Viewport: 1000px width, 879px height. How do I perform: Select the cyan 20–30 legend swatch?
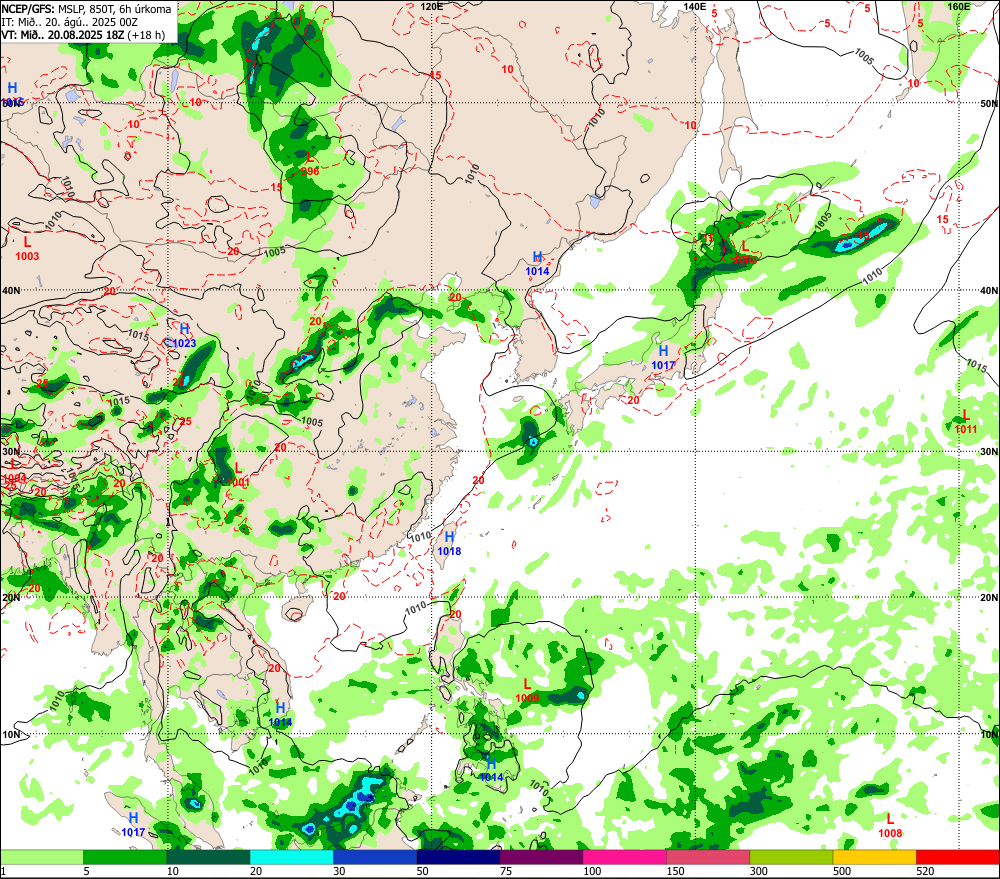point(291,857)
